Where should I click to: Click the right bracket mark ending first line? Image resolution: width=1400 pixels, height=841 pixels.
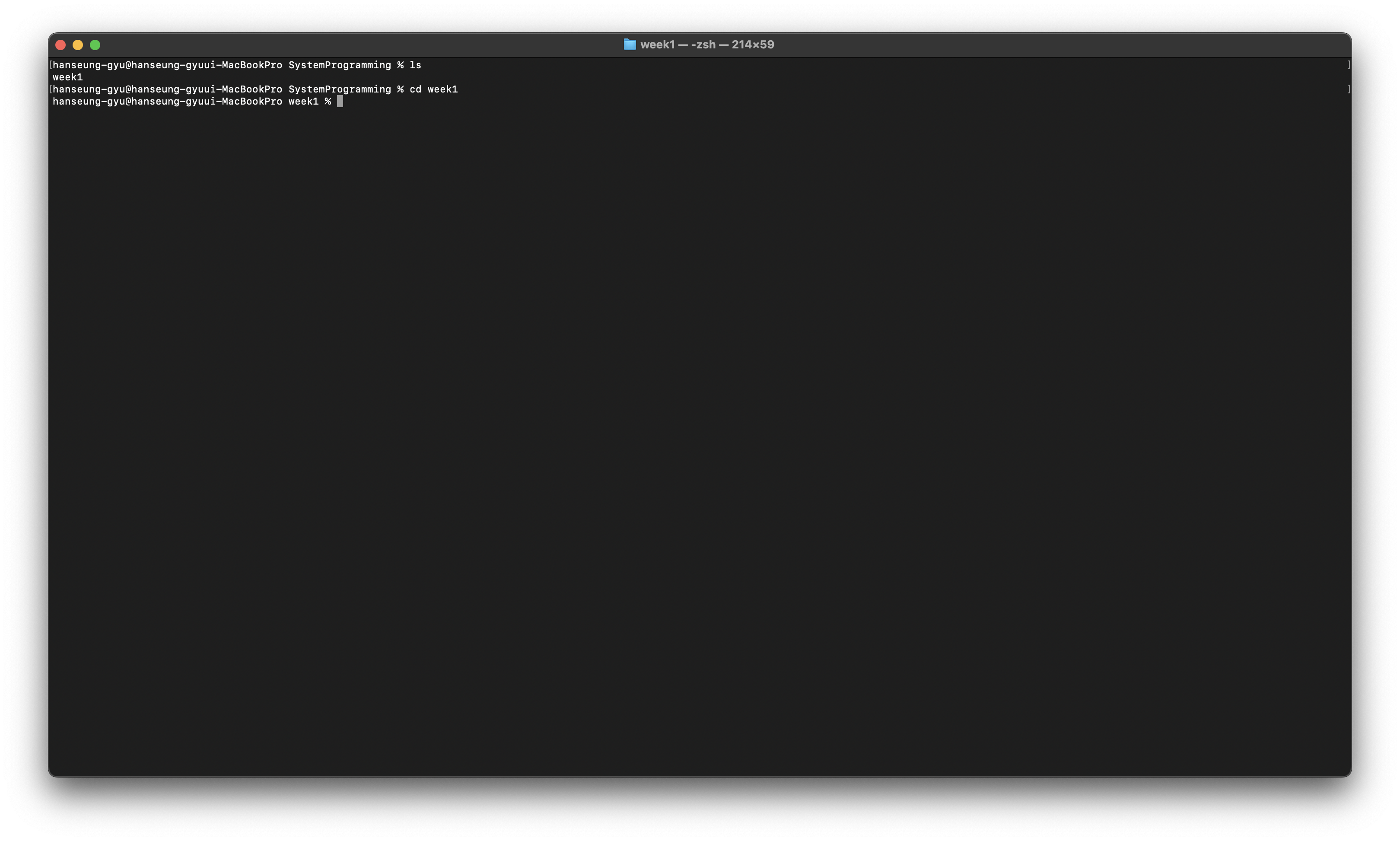(1349, 65)
